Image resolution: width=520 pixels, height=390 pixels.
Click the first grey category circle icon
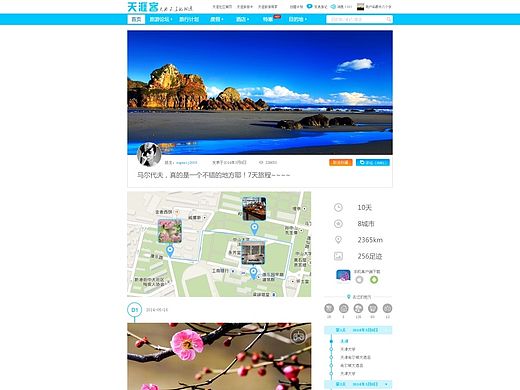329,308
